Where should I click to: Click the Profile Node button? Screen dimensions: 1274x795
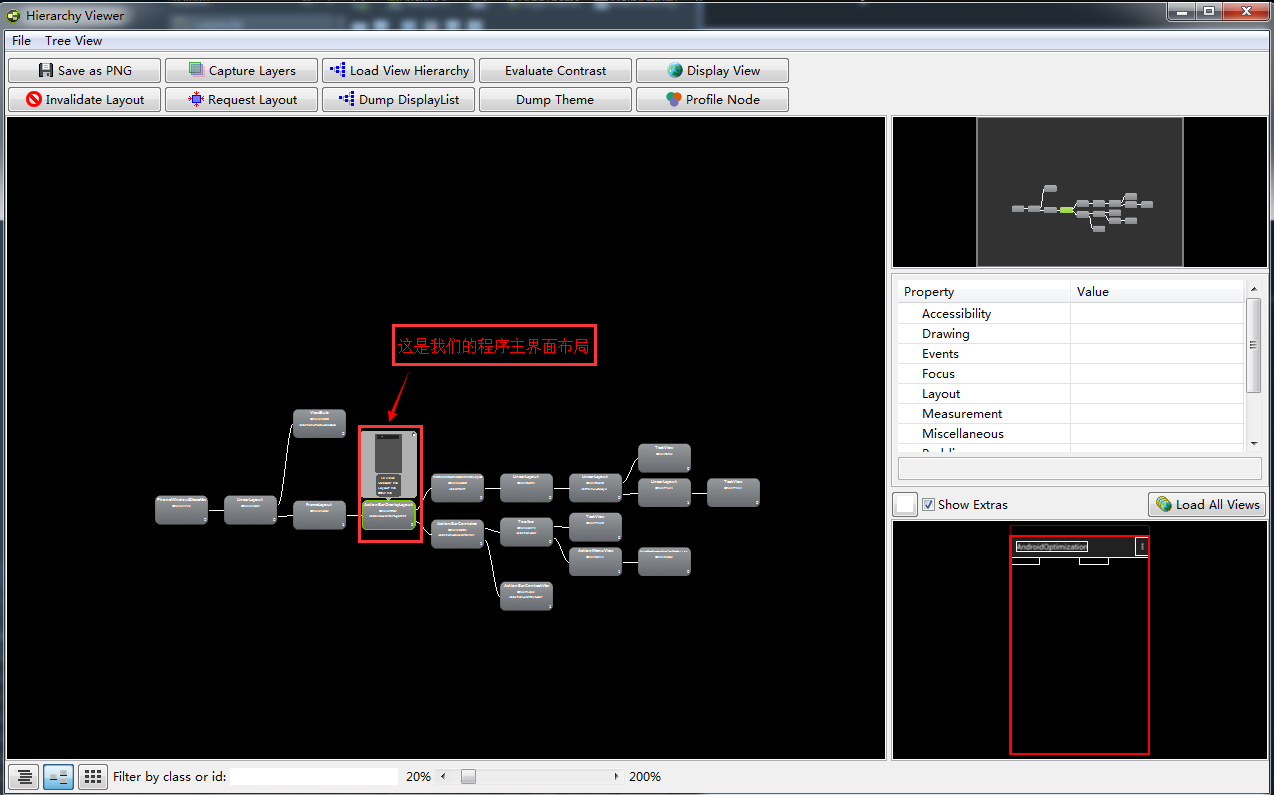(x=713, y=100)
